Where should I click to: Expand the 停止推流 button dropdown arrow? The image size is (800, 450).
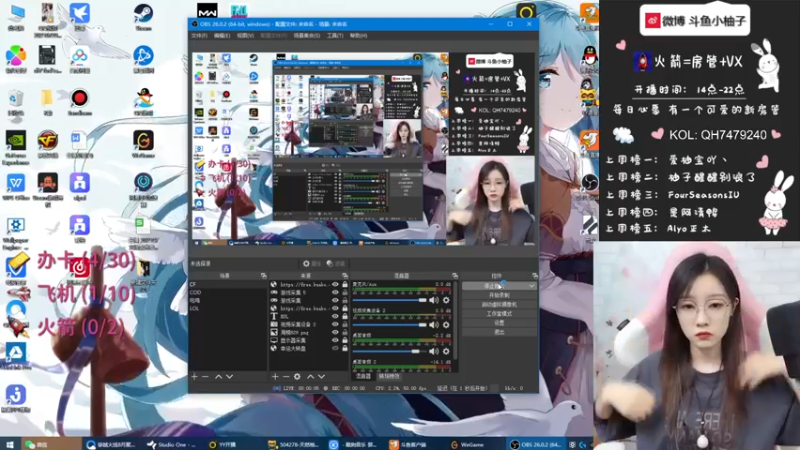[x=532, y=286]
